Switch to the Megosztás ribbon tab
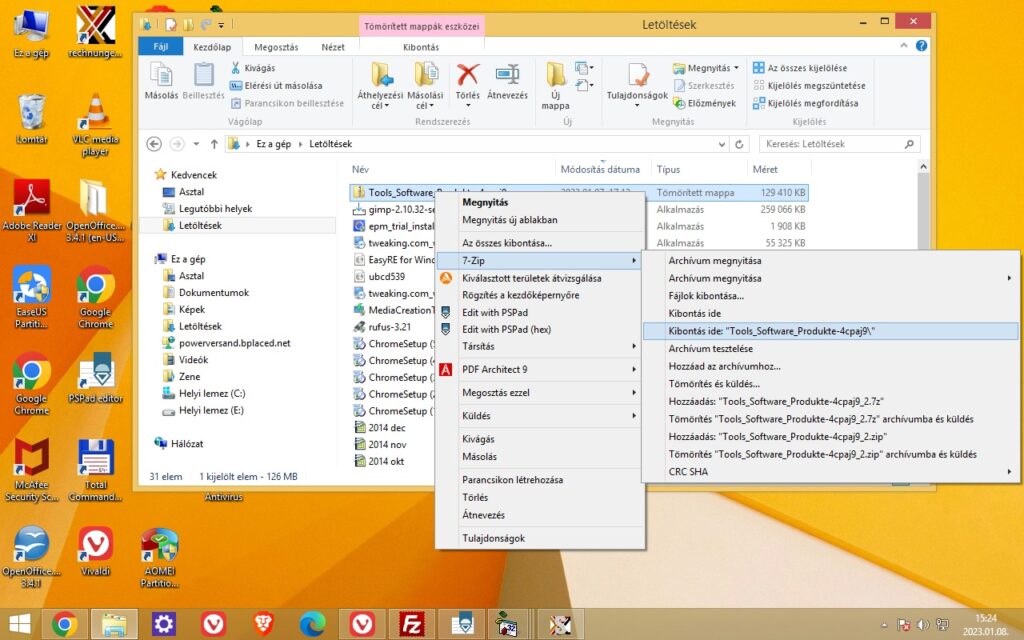 coord(276,47)
